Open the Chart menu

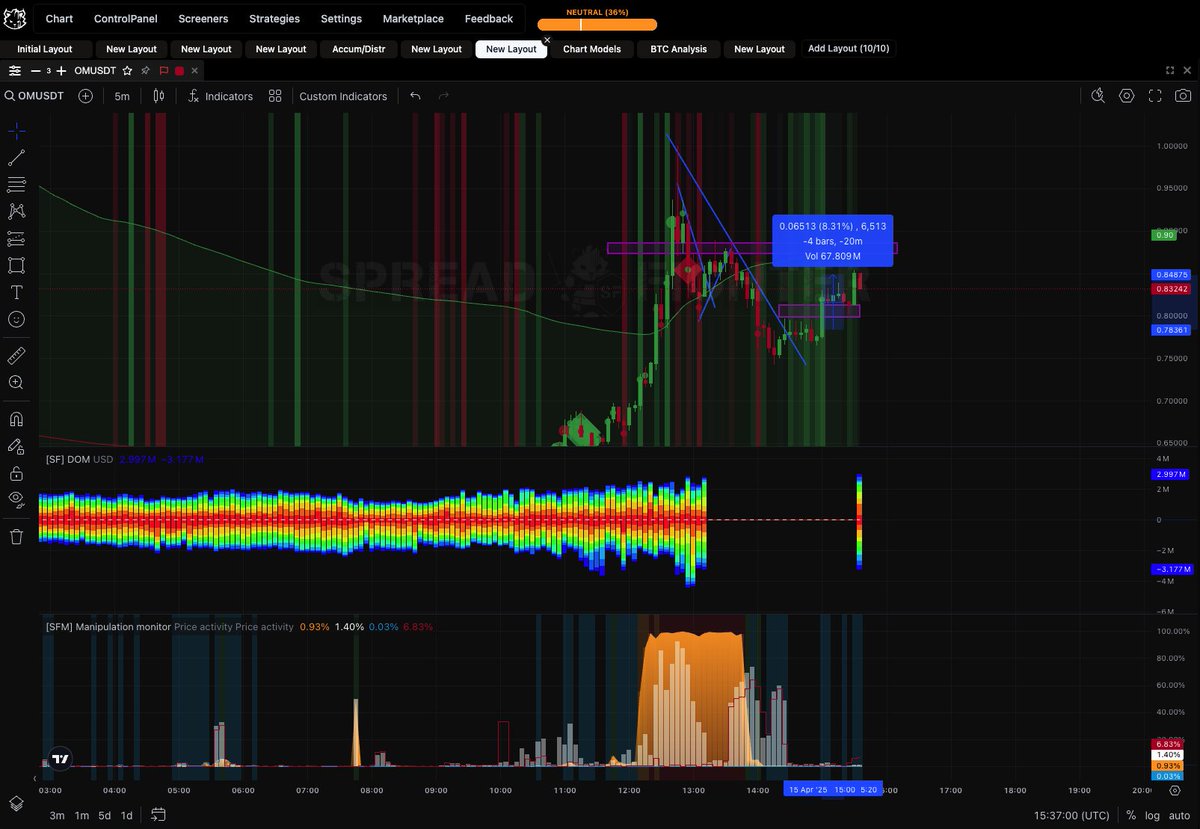point(59,18)
